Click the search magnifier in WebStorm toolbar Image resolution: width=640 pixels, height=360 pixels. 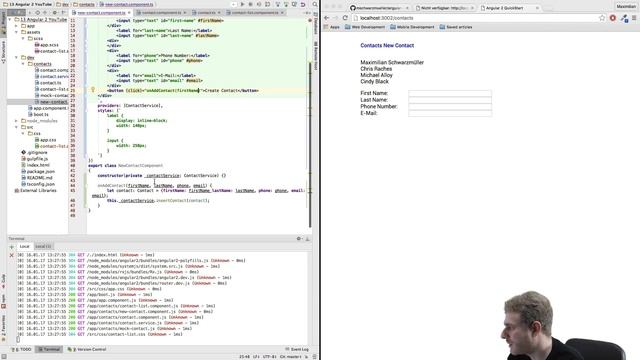(x=315, y=4)
